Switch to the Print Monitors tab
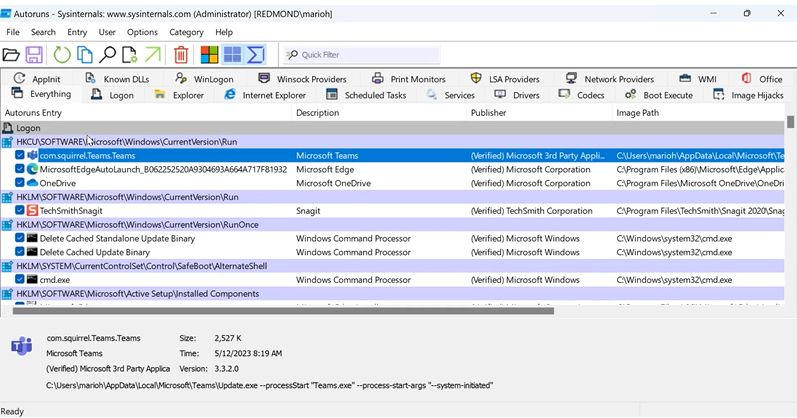 [x=409, y=79]
